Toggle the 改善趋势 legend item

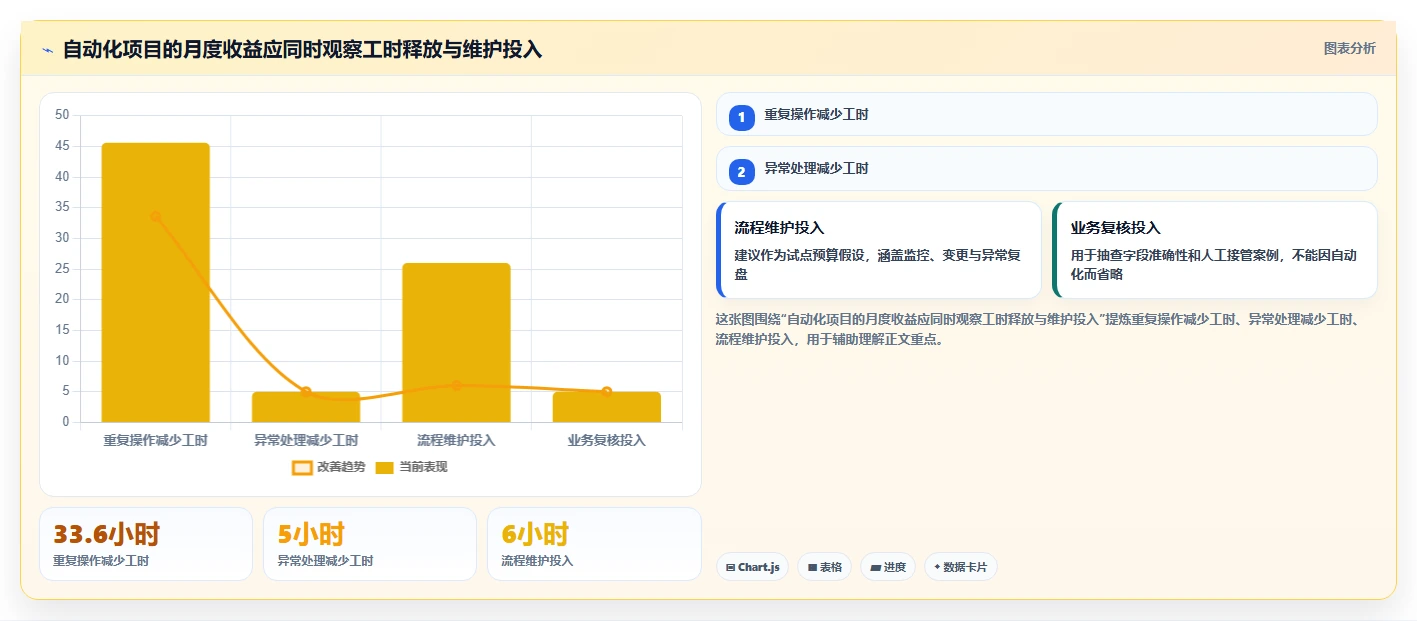[x=329, y=467]
